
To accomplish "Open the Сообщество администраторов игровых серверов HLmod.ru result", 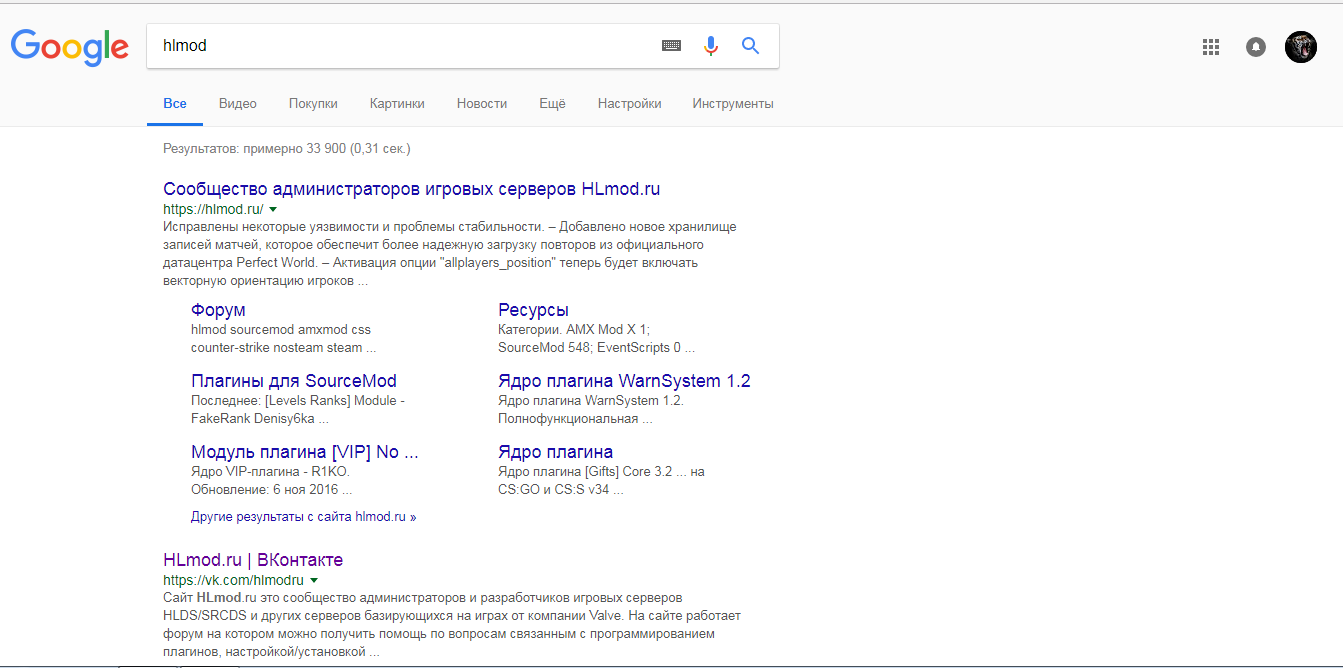I will point(412,189).
